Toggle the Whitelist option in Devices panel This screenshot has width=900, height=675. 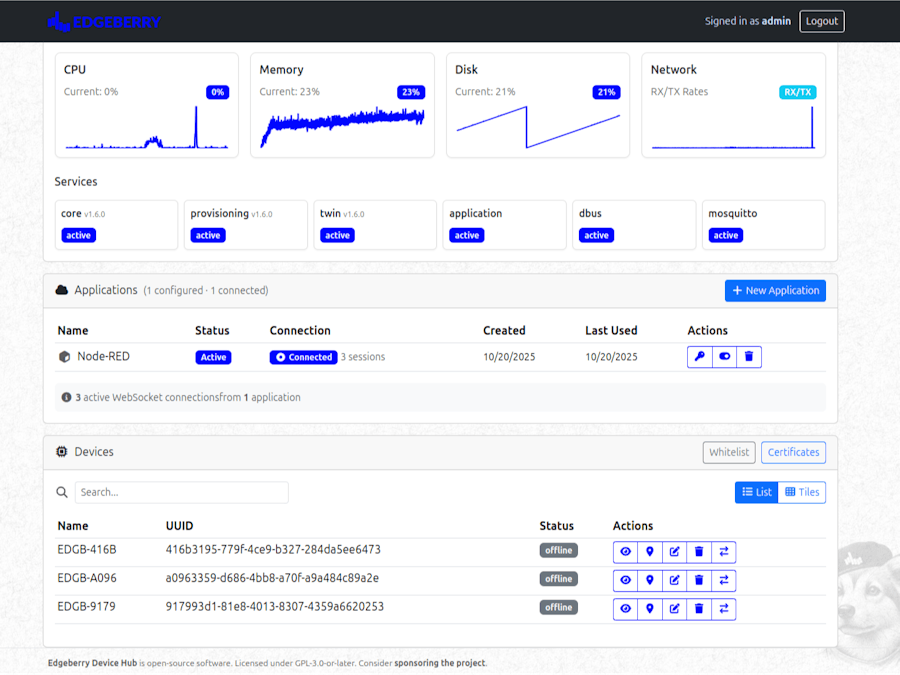[x=729, y=452]
